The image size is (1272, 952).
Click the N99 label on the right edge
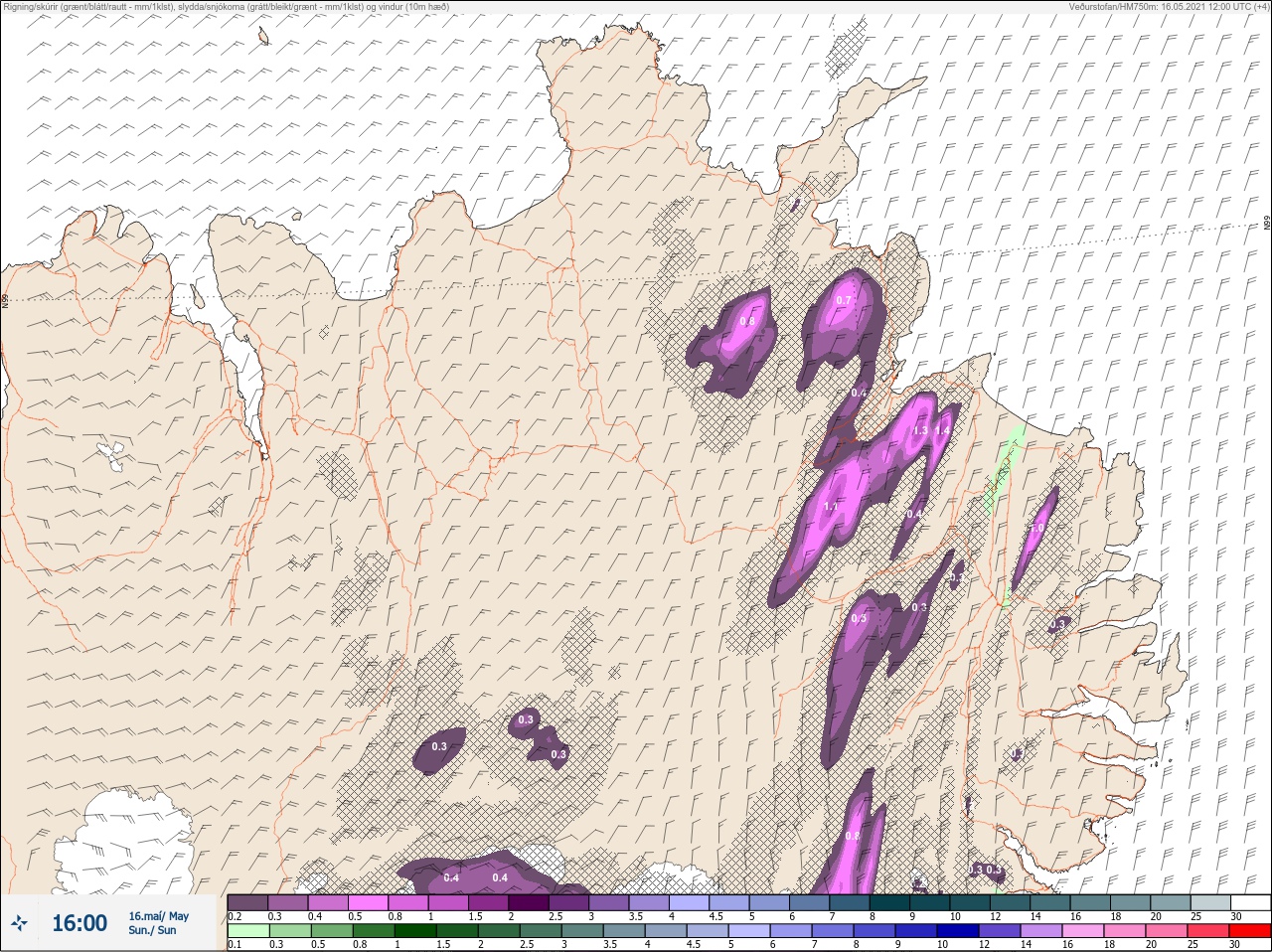point(1267,224)
